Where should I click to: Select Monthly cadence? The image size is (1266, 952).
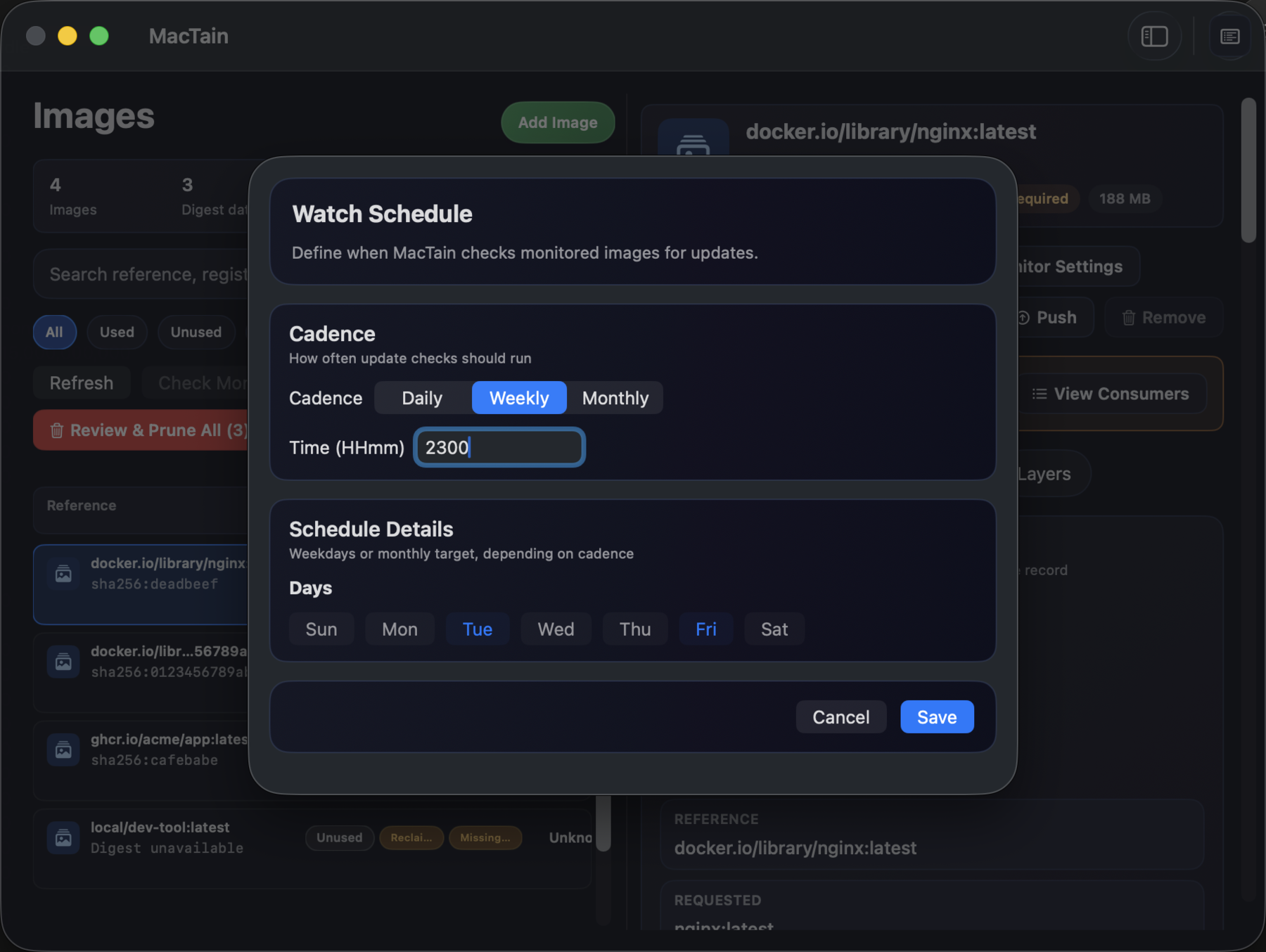[615, 398]
